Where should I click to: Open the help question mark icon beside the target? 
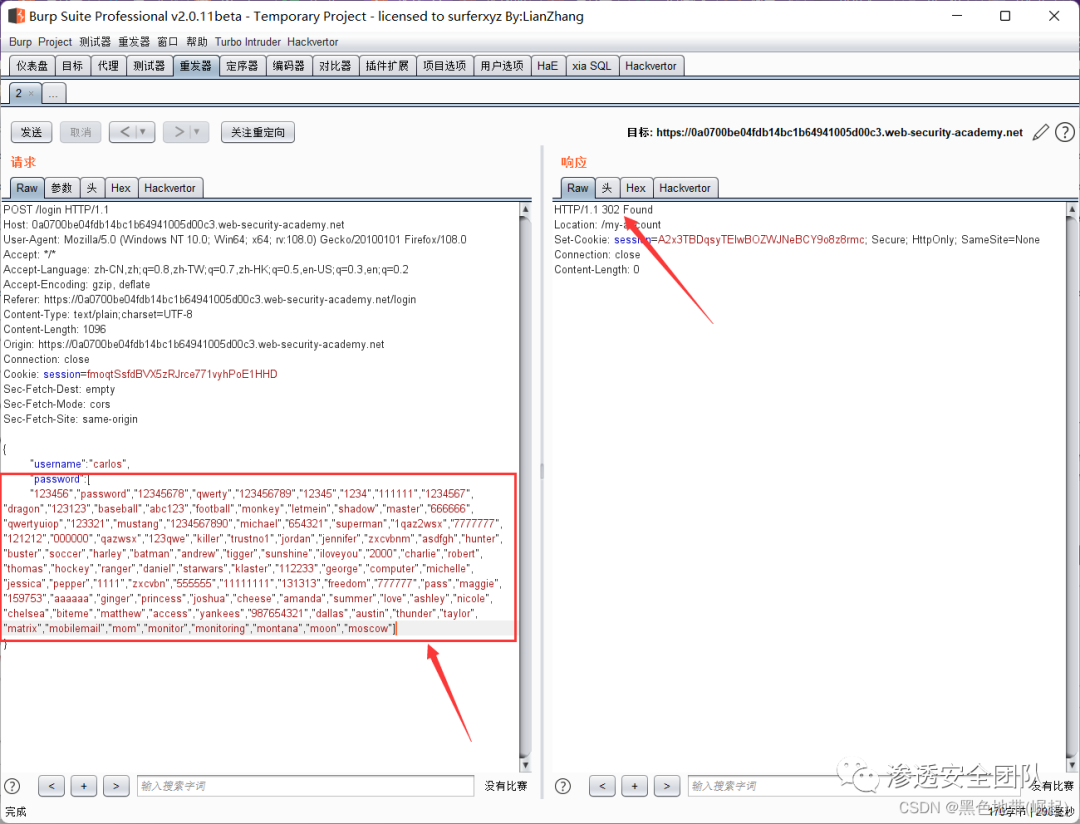pos(1065,132)
